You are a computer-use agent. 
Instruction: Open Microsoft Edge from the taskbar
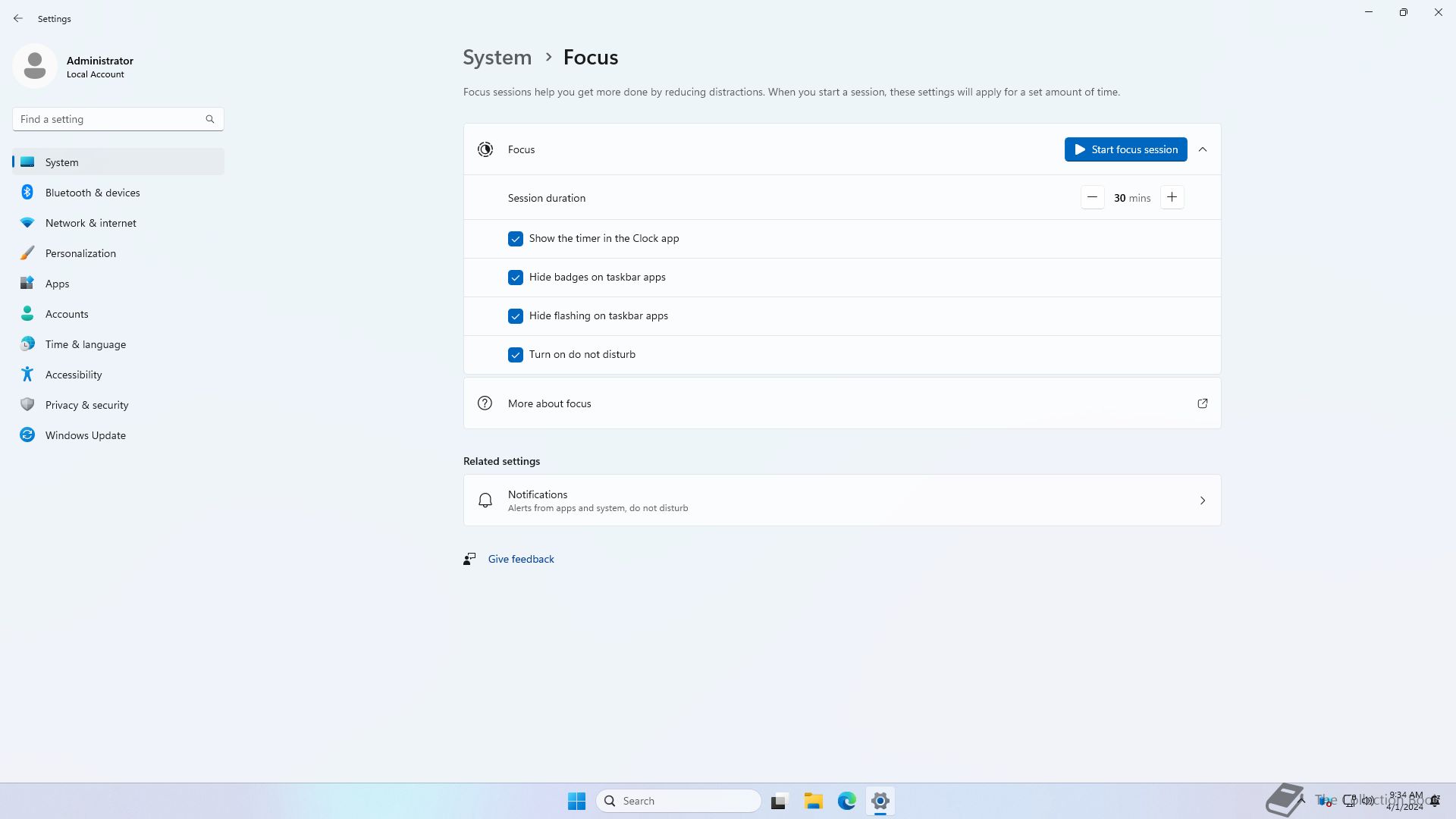click(x=846, y=801)
